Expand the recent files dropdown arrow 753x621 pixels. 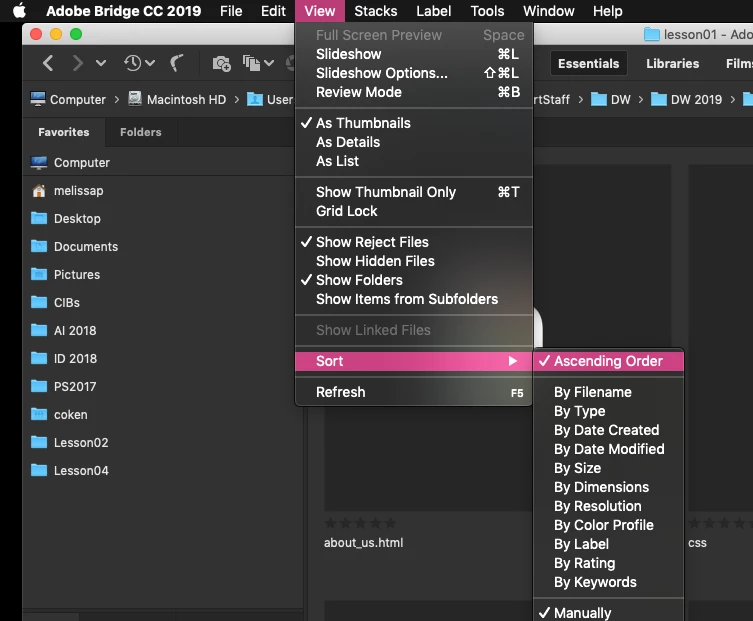[x=150, y=63]
